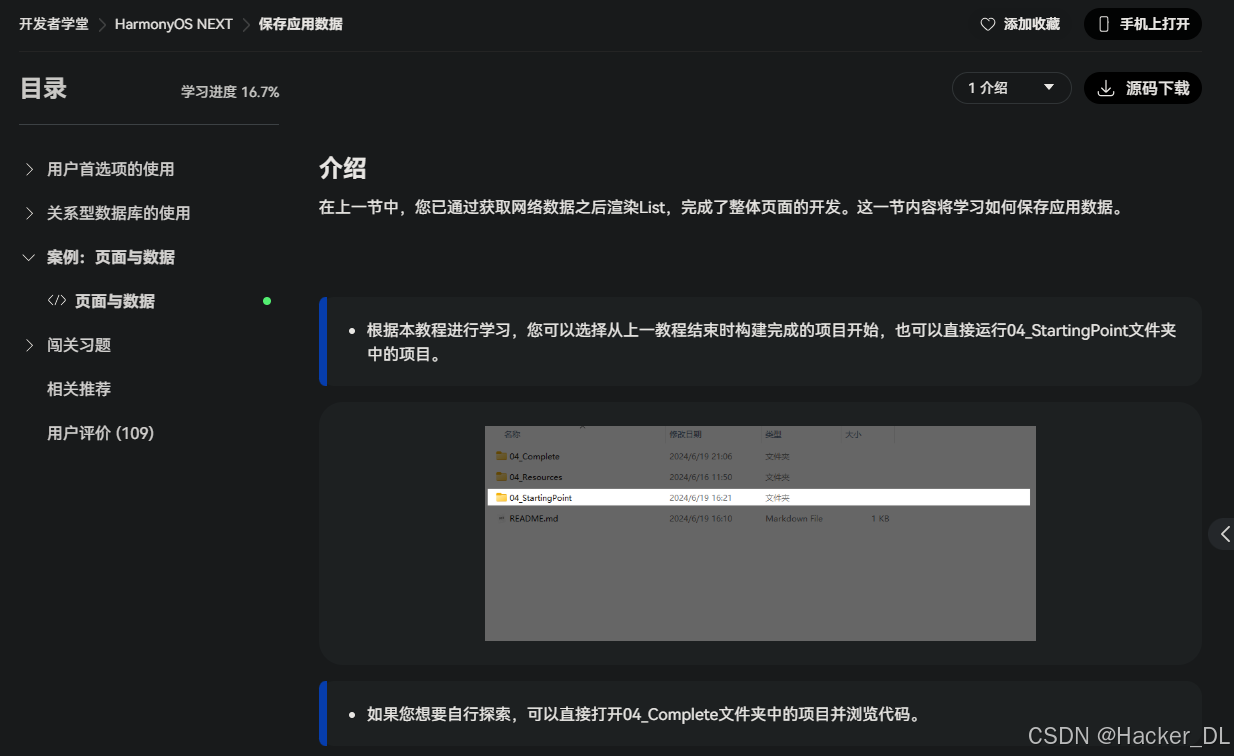
Task: Select the 案例：页面与数据 chapter
Action: coord(111,257)
